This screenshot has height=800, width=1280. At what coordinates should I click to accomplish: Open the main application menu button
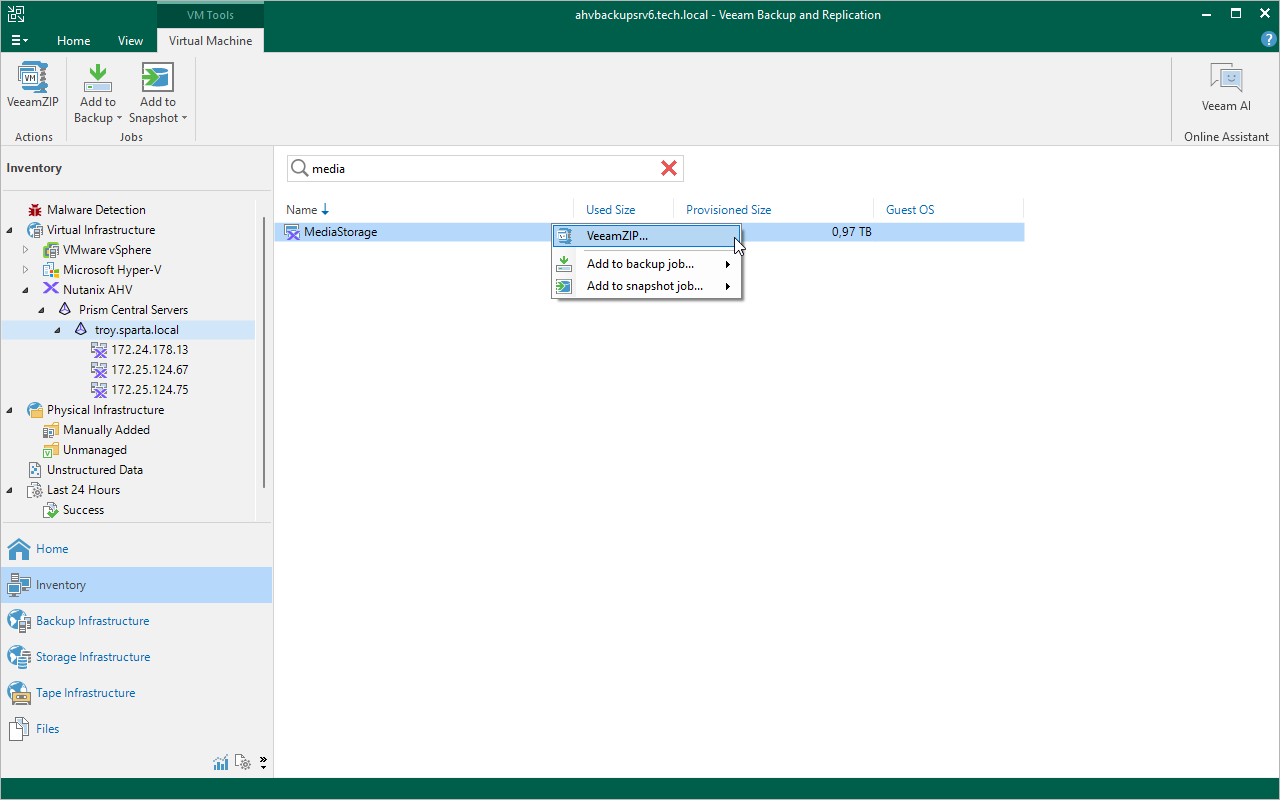pyautogui.click(x=19, y=41)
